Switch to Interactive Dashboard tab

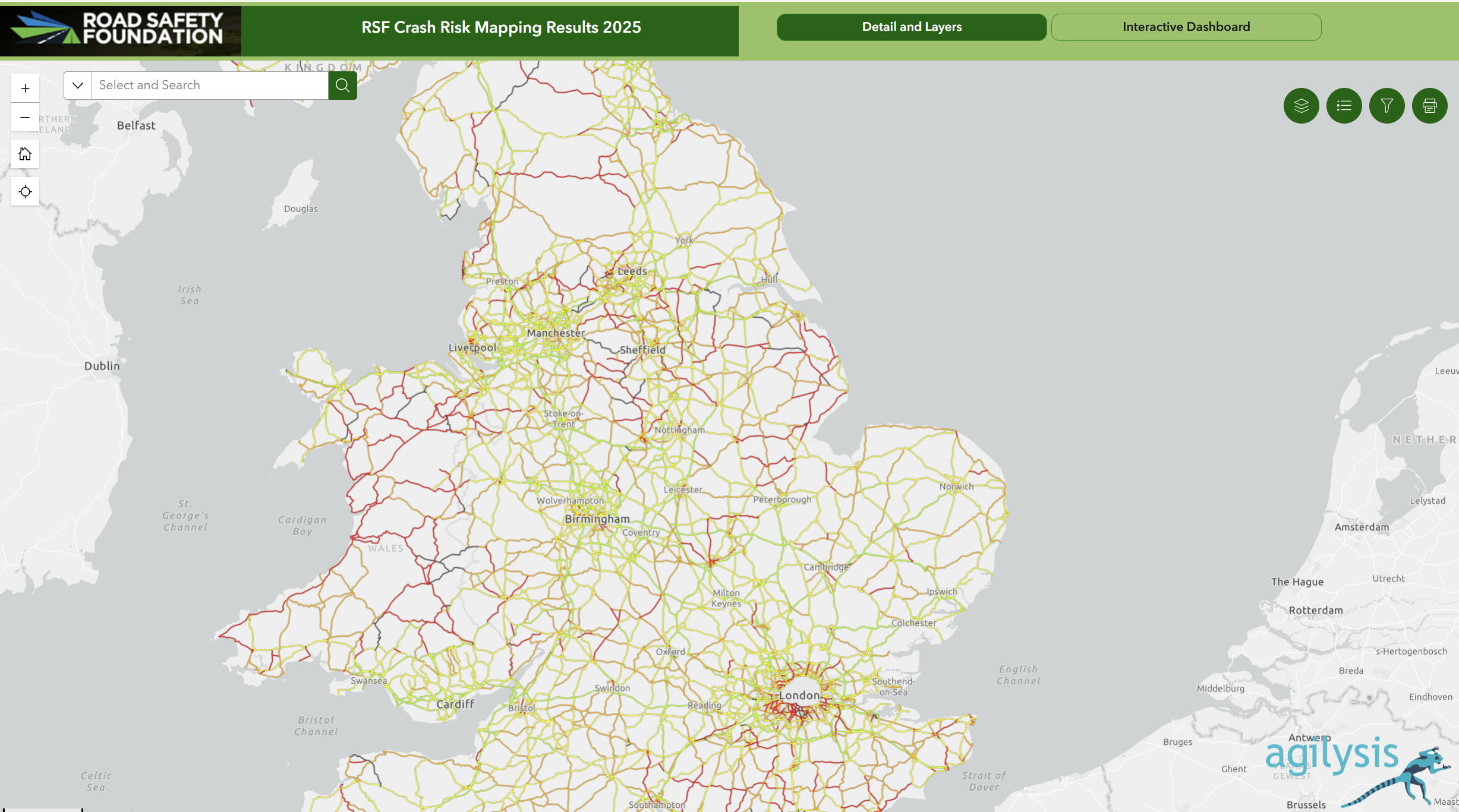tap(1186, 27)
